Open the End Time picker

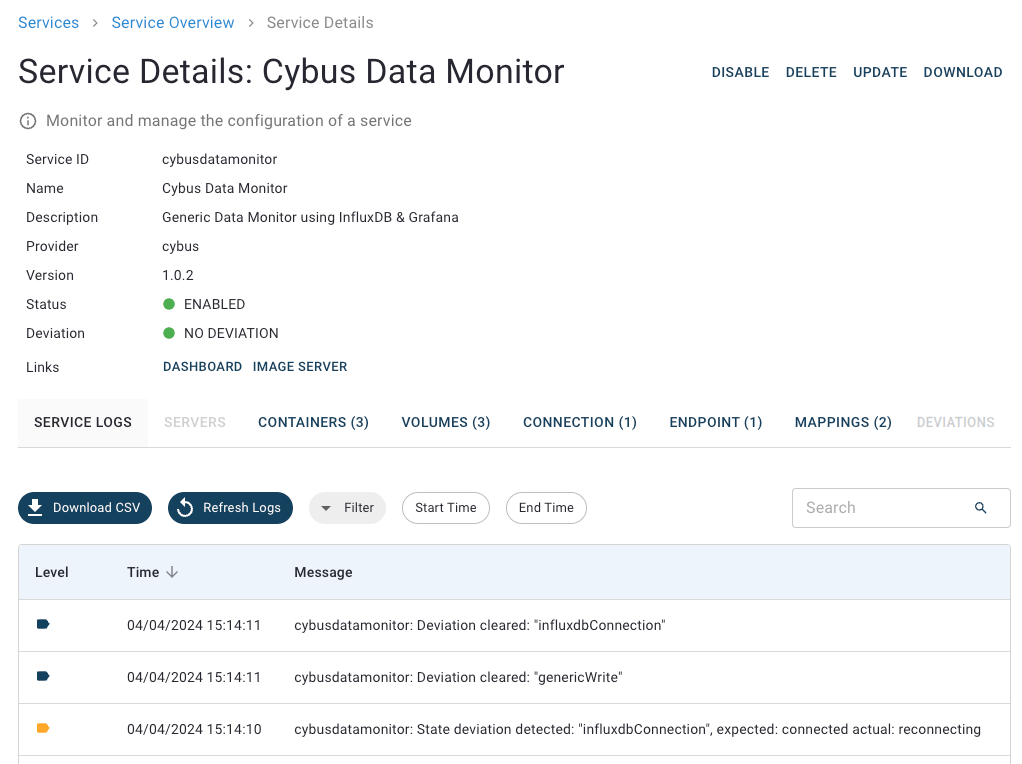coord(546,508)
